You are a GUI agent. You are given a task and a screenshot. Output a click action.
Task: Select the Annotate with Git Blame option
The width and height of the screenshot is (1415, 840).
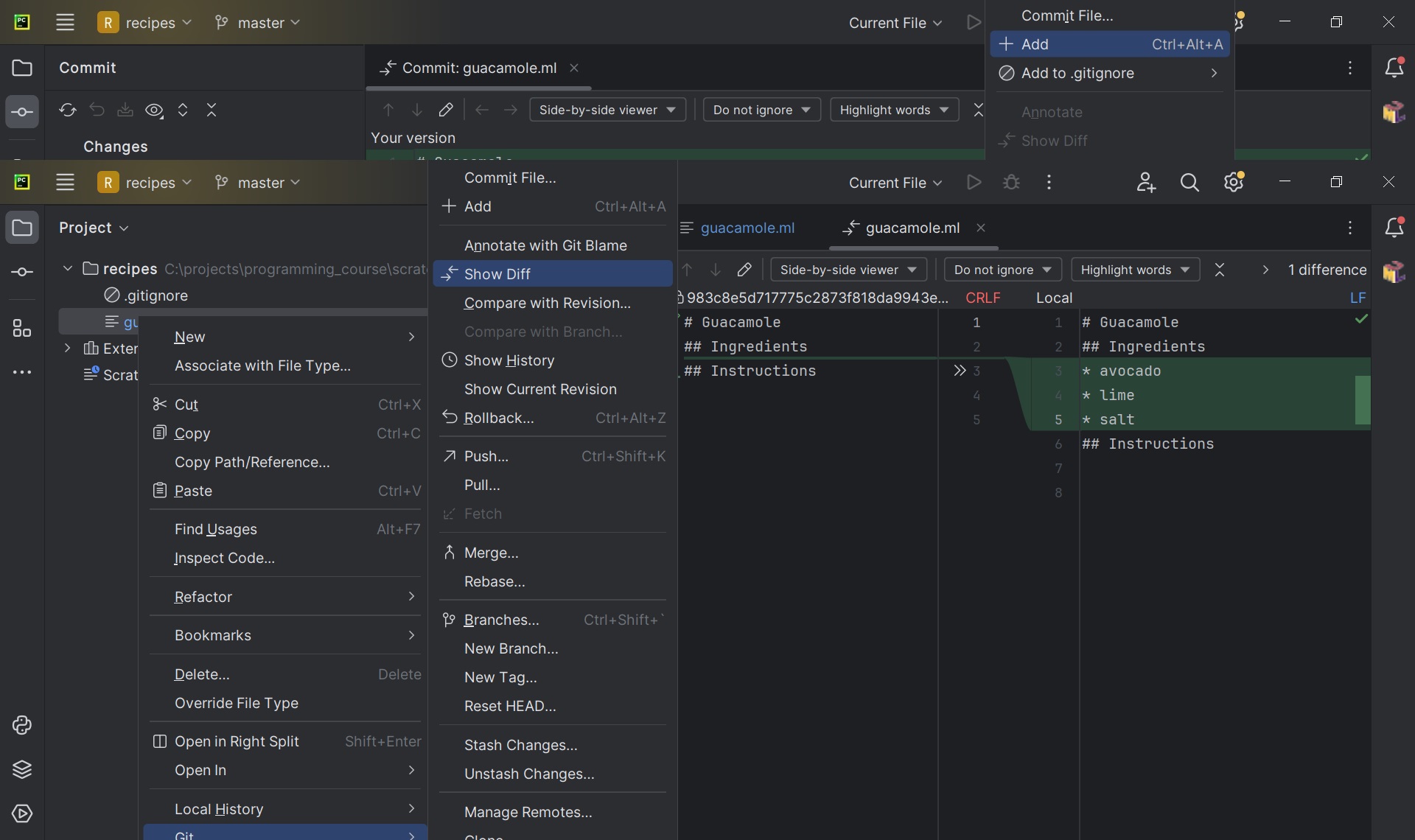coord(545,245)
